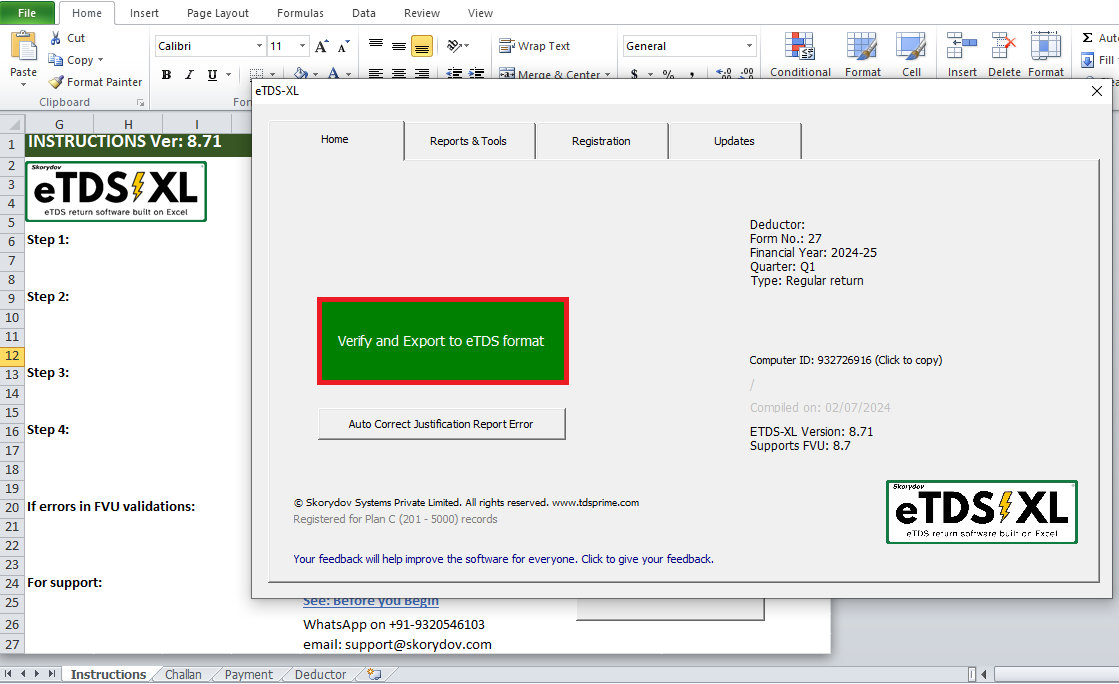The height and width of the screenshot is (684, 1119).
Task: Select column G header
Action: 59,124
